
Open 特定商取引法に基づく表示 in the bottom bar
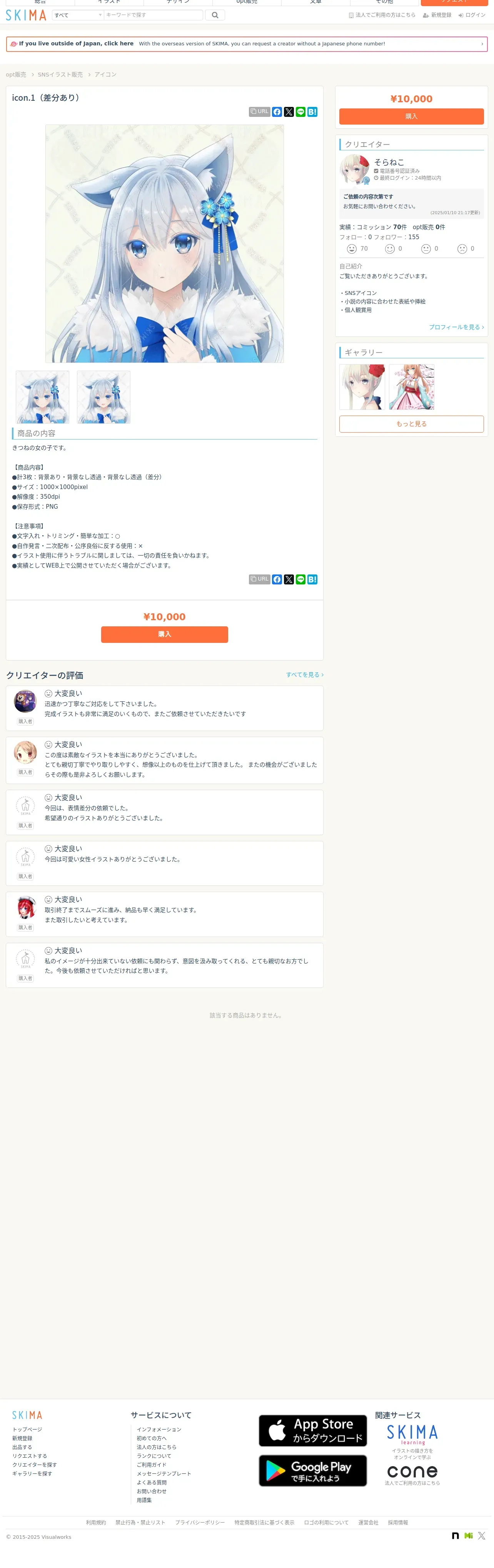click(264, 1523)
